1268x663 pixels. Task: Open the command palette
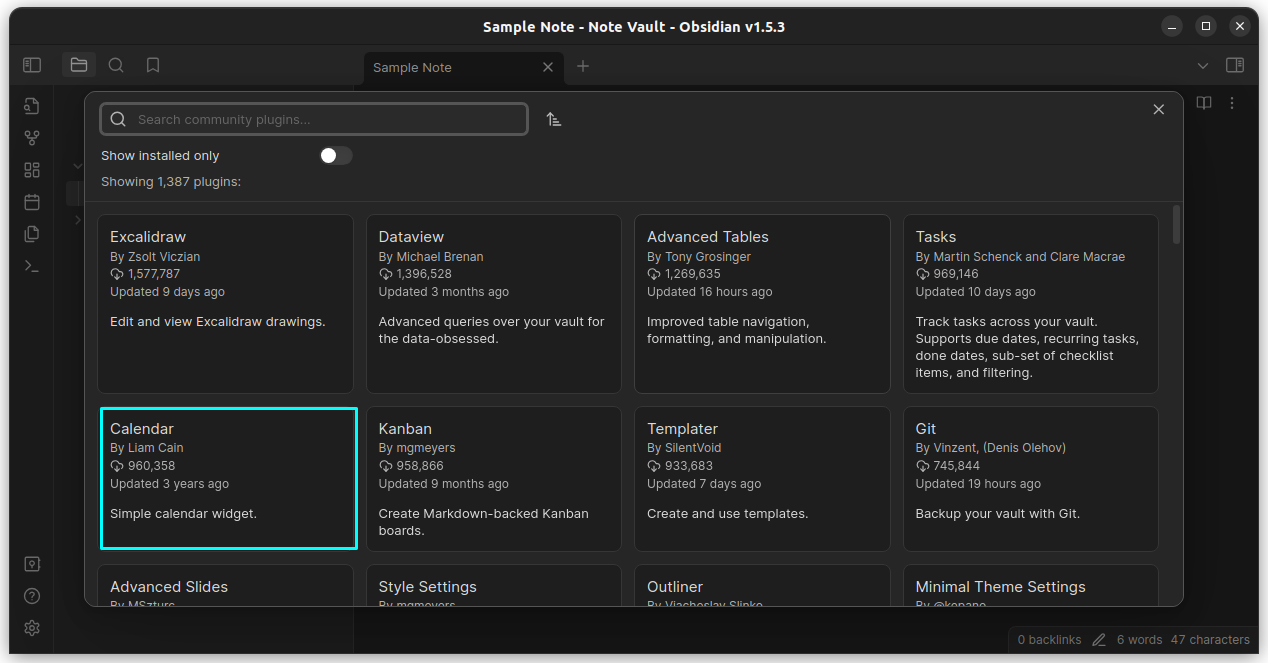[x=32, y=265]
